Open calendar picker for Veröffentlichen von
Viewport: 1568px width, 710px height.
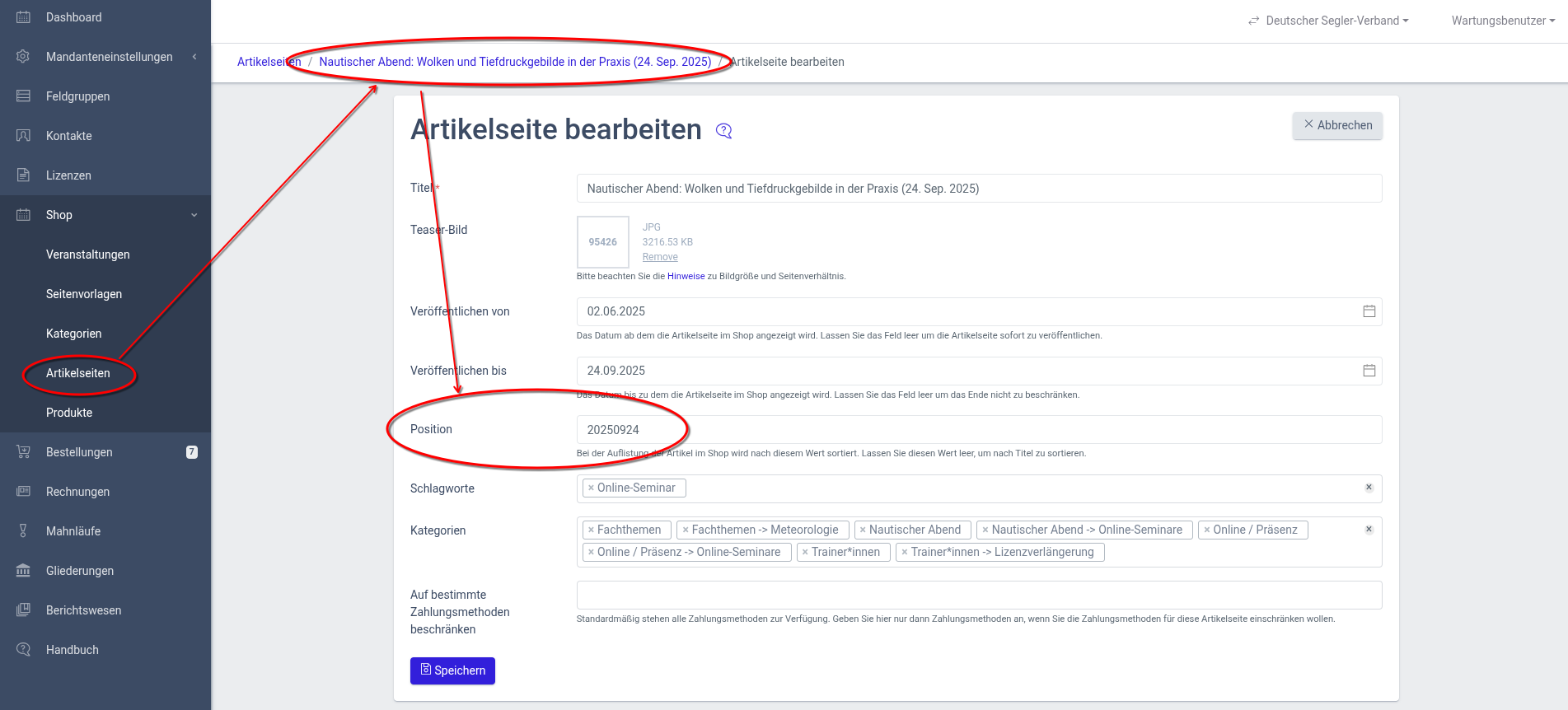1369,311
